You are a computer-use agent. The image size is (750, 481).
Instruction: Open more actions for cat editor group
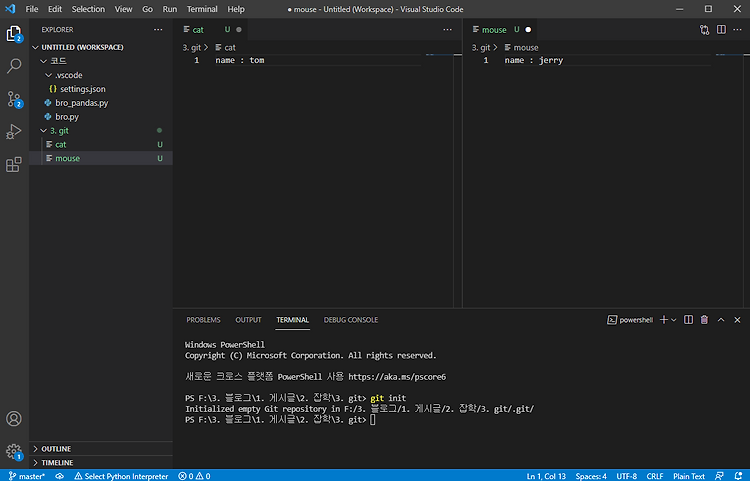tap(447, 30)
